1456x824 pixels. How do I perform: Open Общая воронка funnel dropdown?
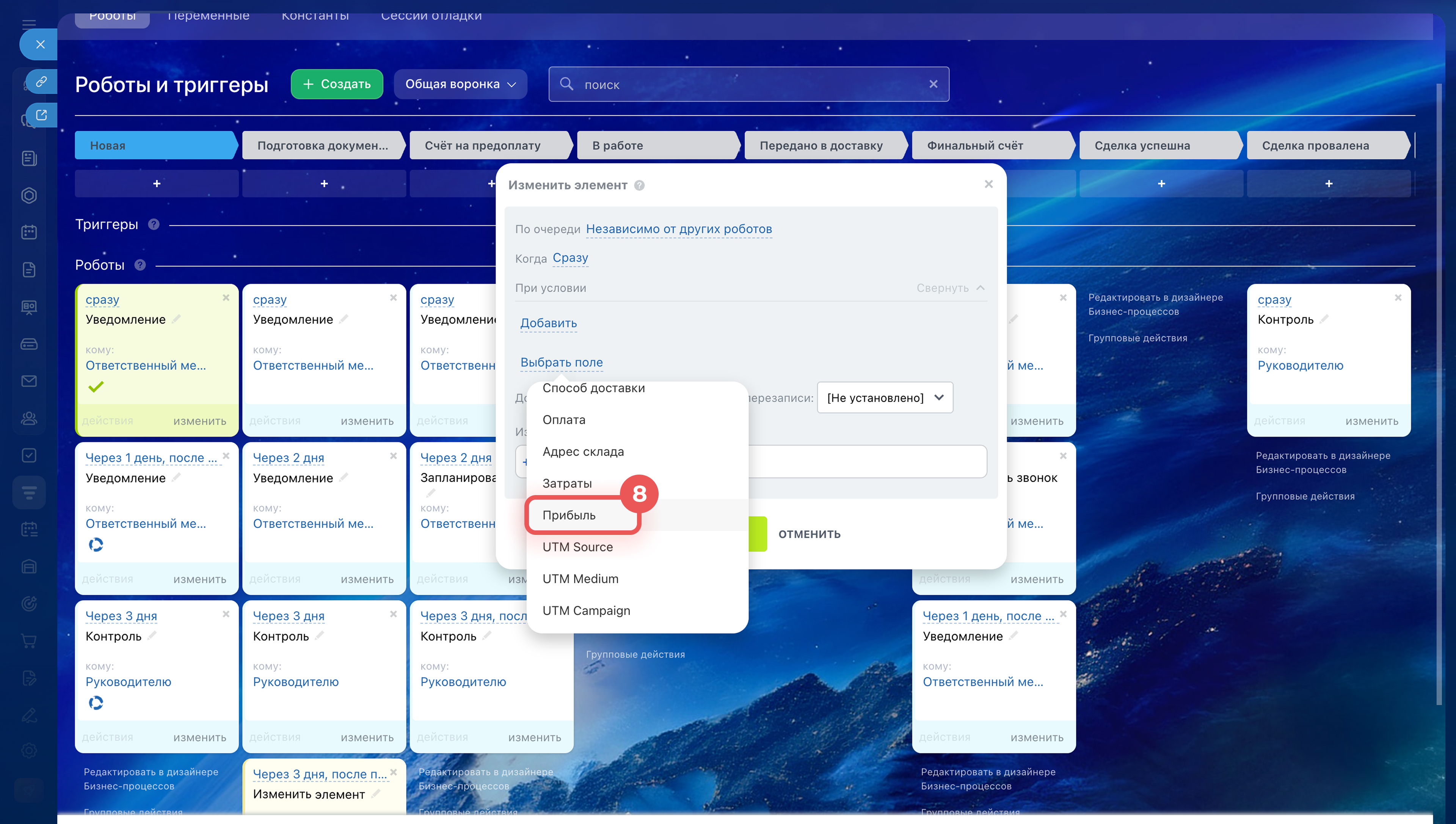[460, 84]
